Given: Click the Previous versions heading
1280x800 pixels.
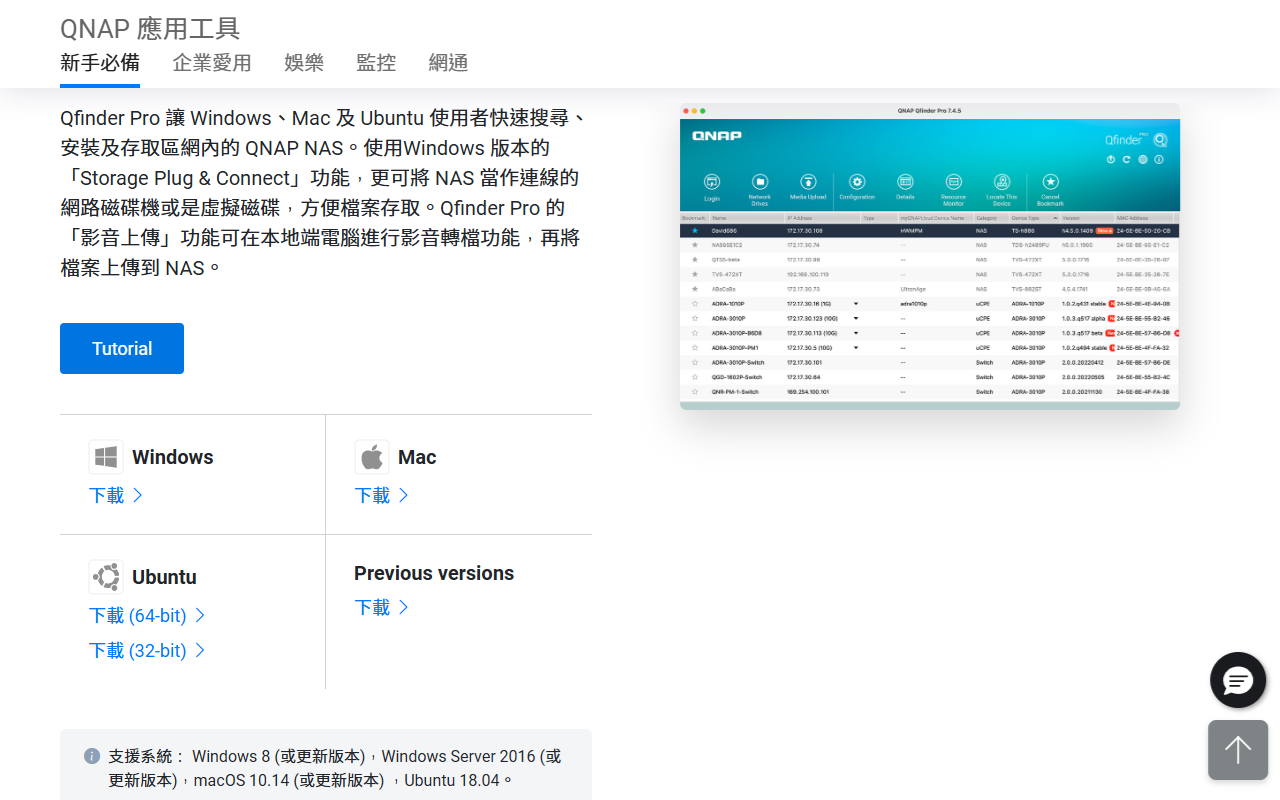Looking at the screenshot, I should click(434, 573).
